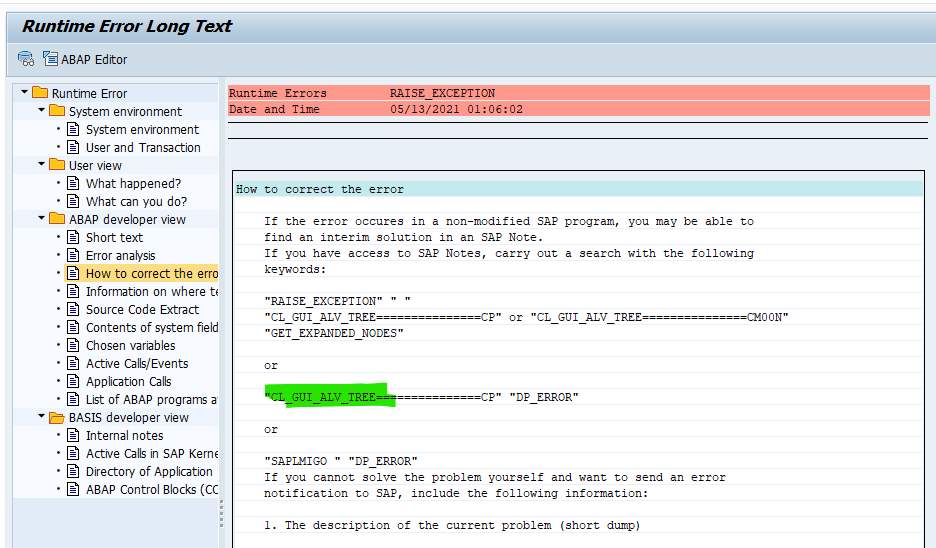The width and height of the screenshot is (936, 548).
Task: Click document icon beside Source Code Extract
Action: coord(73,309)
